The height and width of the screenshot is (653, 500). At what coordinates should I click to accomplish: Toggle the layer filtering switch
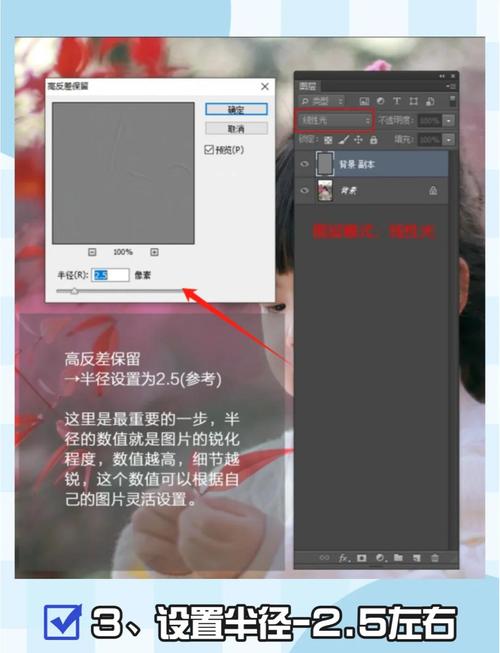452,100
